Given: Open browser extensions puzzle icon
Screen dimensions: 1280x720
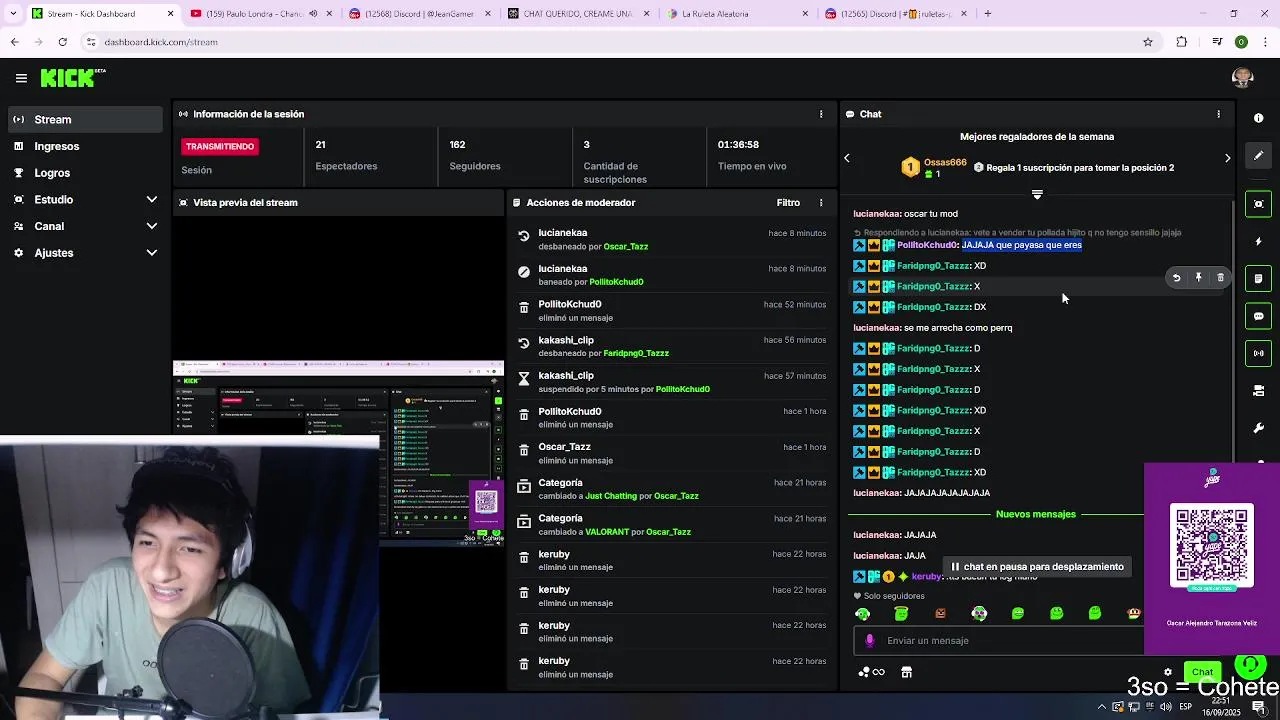Looking at the screenshot, I should (1182, 42).
